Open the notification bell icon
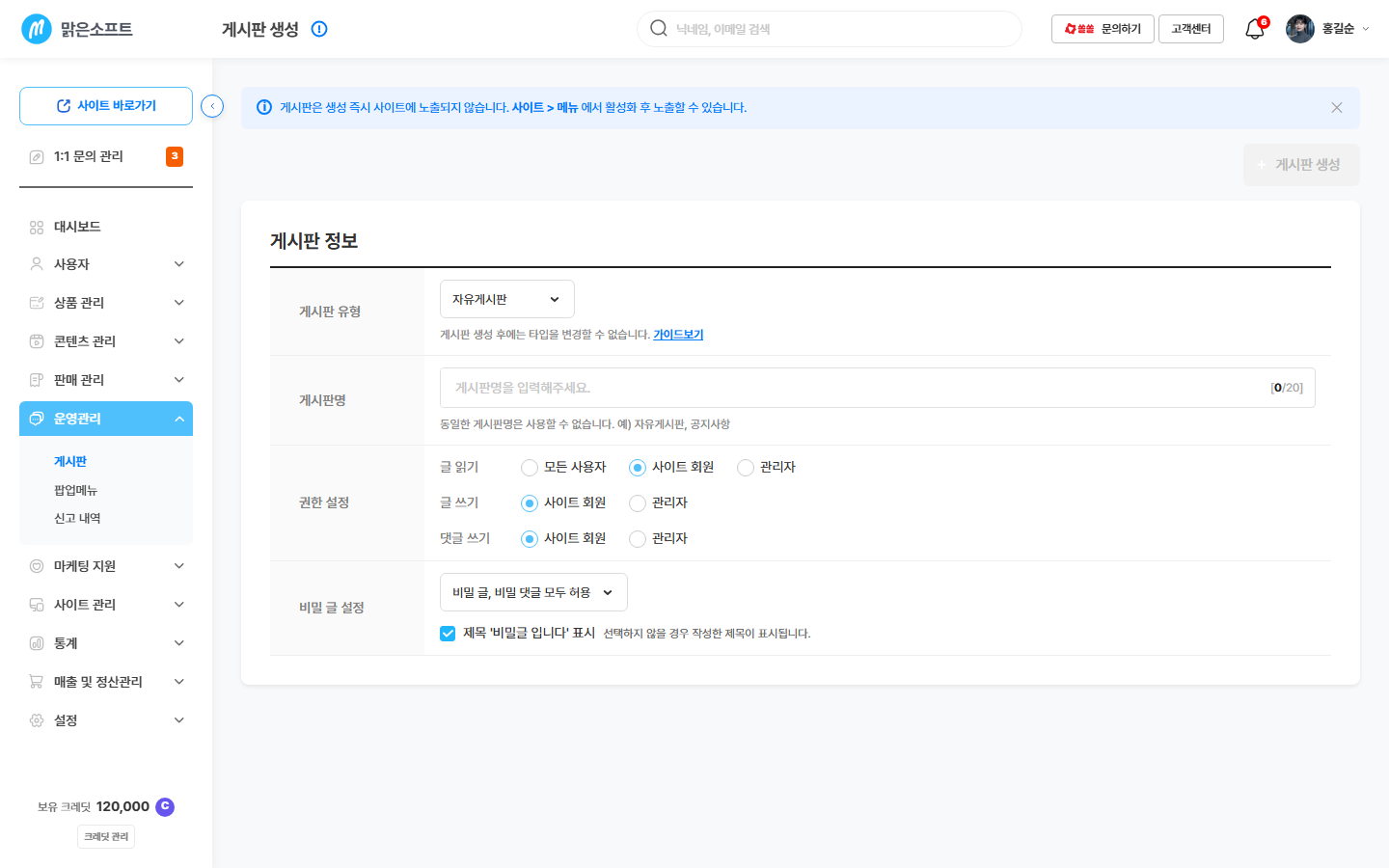1389x868 pixels. tap(1255, 29)
